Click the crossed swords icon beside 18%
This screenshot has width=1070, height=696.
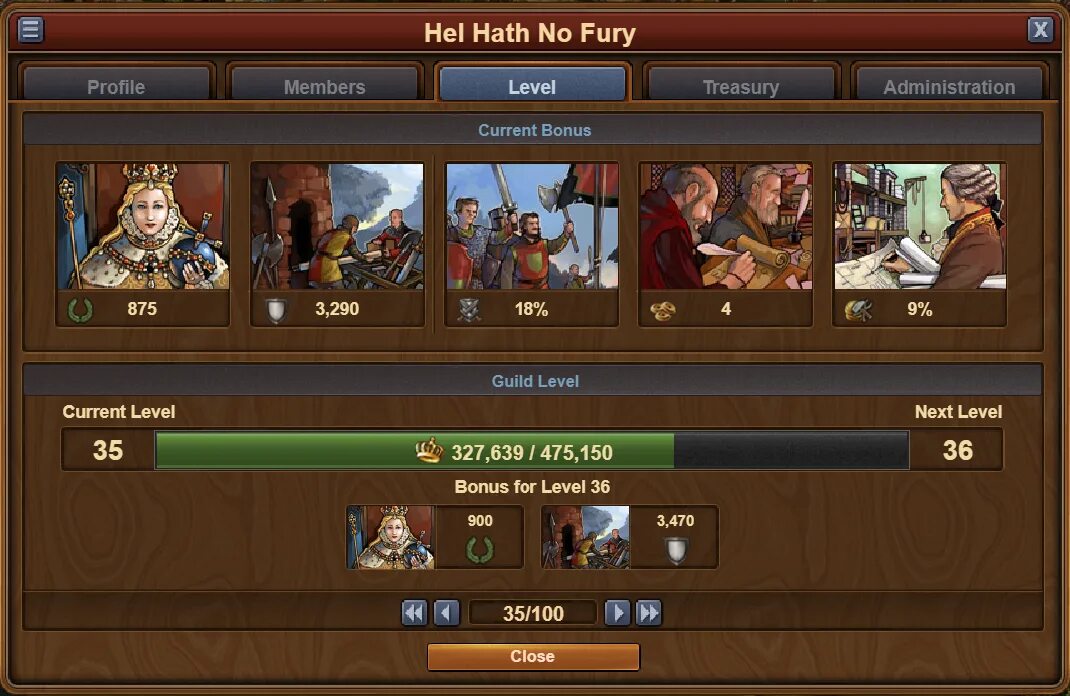469,310
